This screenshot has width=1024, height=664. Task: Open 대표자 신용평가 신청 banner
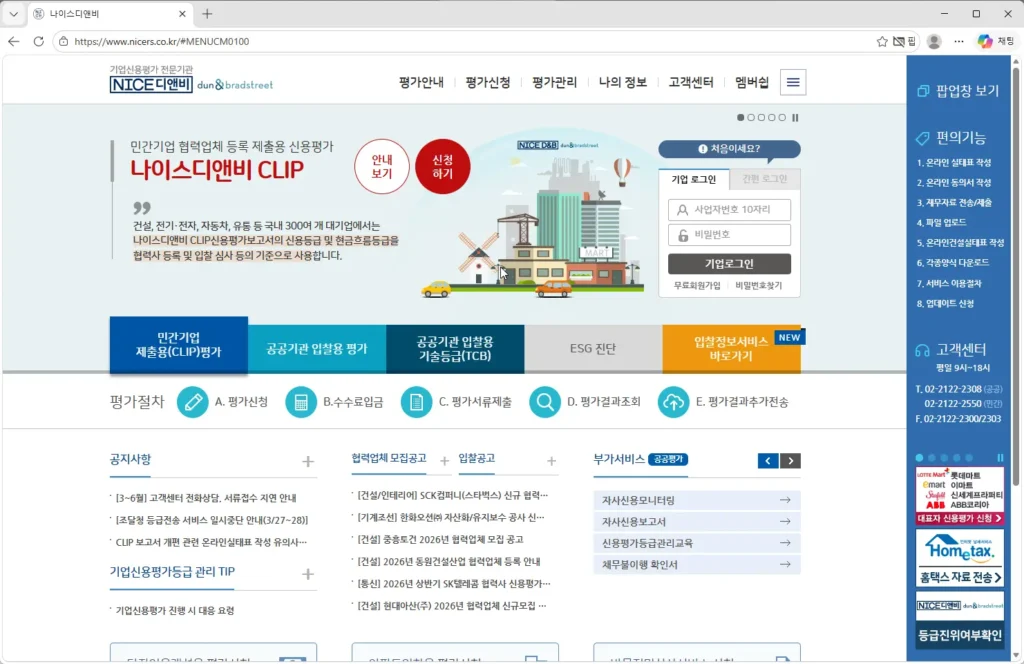pyautogui.click(x=960, y=496)
